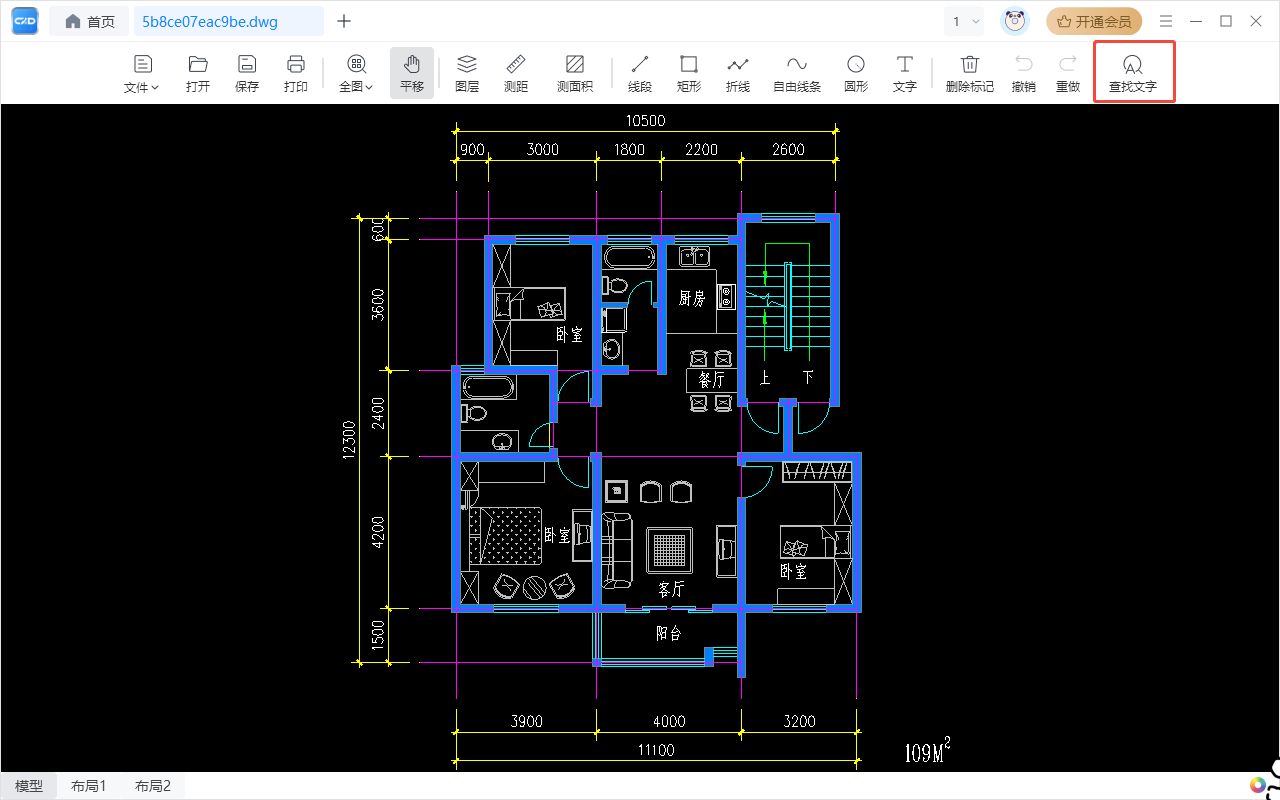
Task: Select the 文字 text annotation tool
Action: pyautogui.click(x=905, y=74)
